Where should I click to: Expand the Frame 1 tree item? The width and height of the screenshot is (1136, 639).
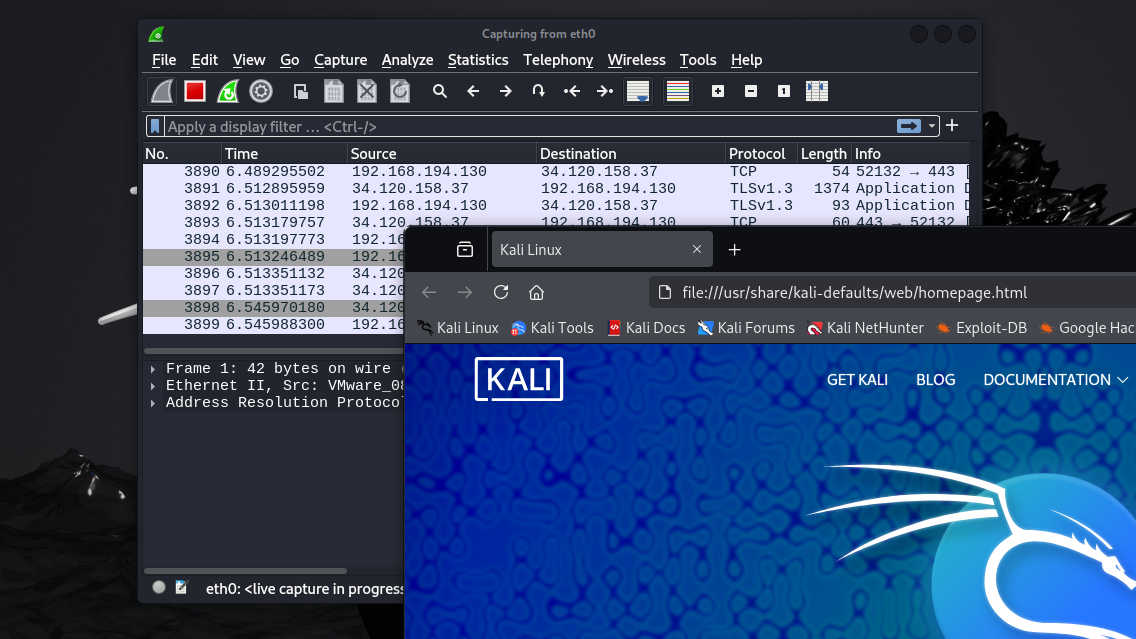click(153, 369)
